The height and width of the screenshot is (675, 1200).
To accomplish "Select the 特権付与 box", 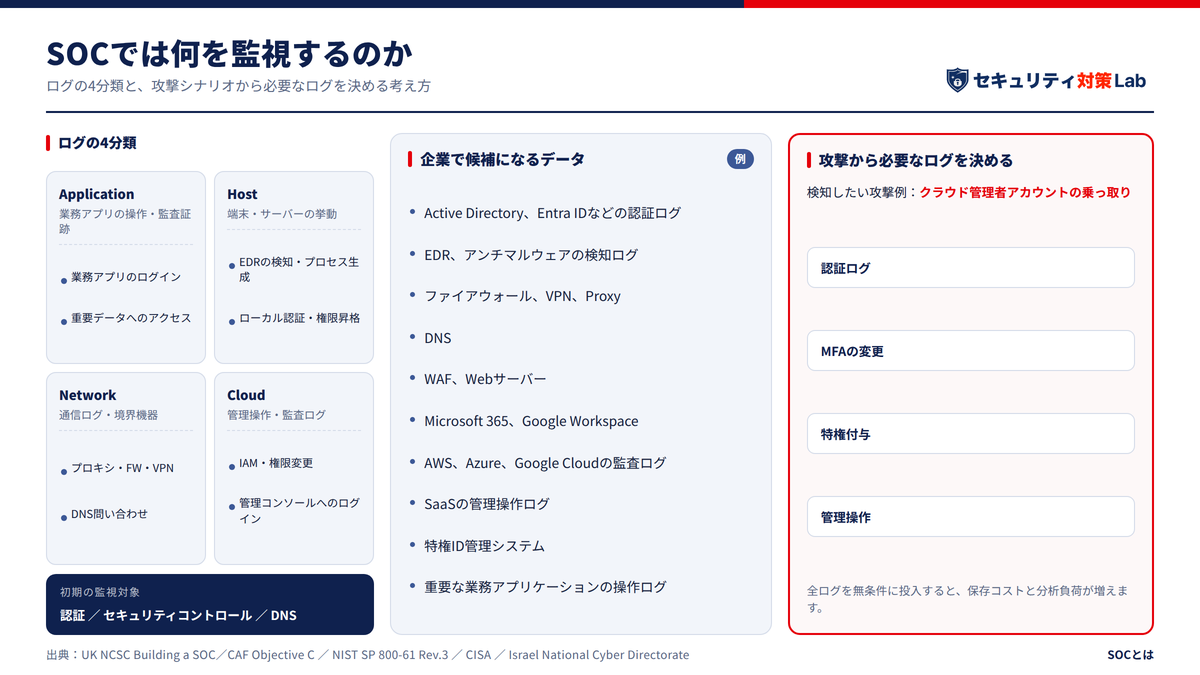I will click(x=971, y=434).
